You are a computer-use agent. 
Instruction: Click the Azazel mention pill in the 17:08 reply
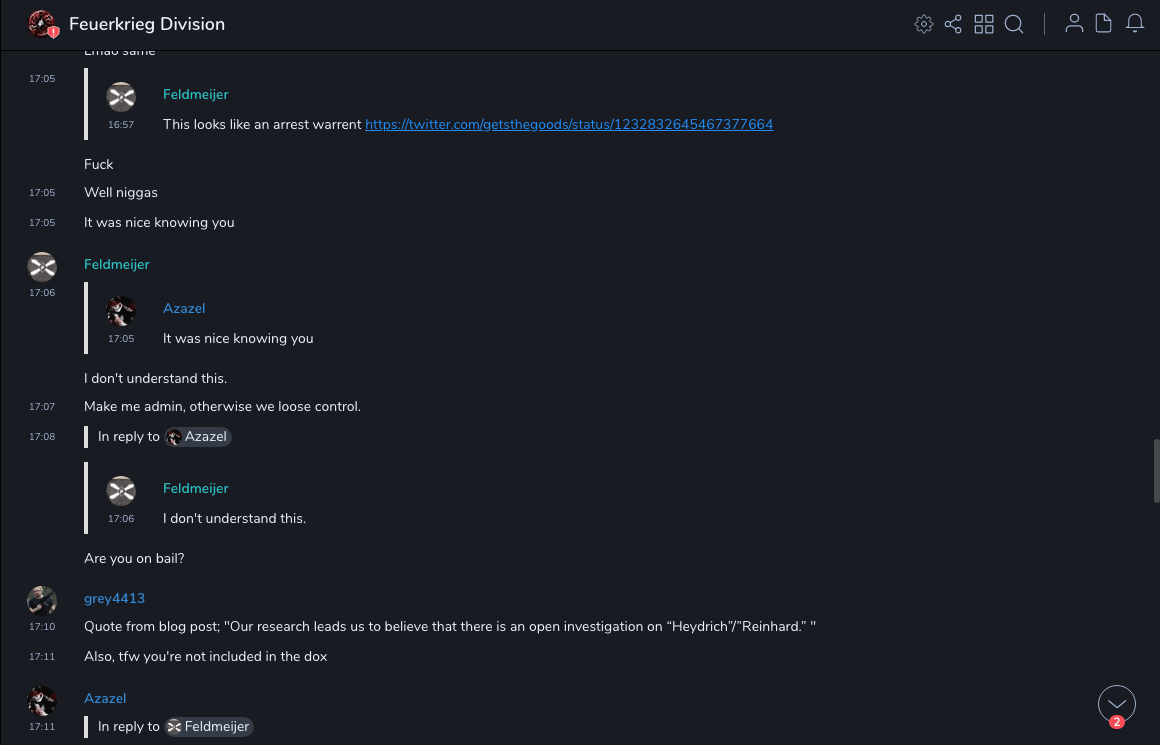click(198, 437)
